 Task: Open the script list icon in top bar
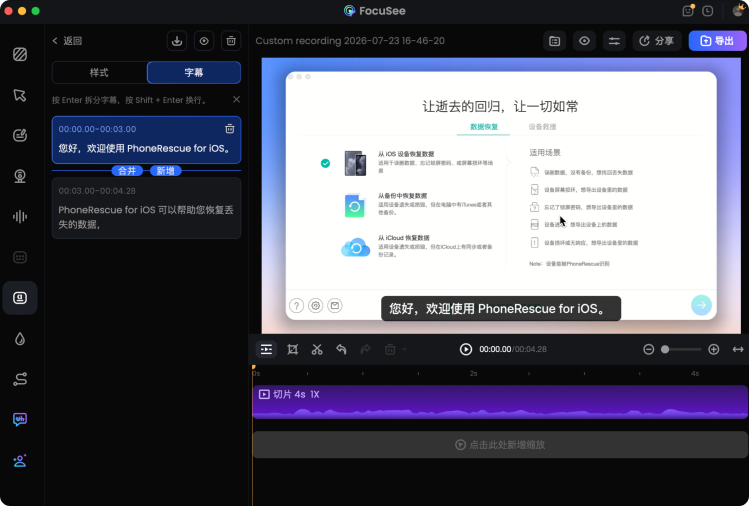coord(555,41)
